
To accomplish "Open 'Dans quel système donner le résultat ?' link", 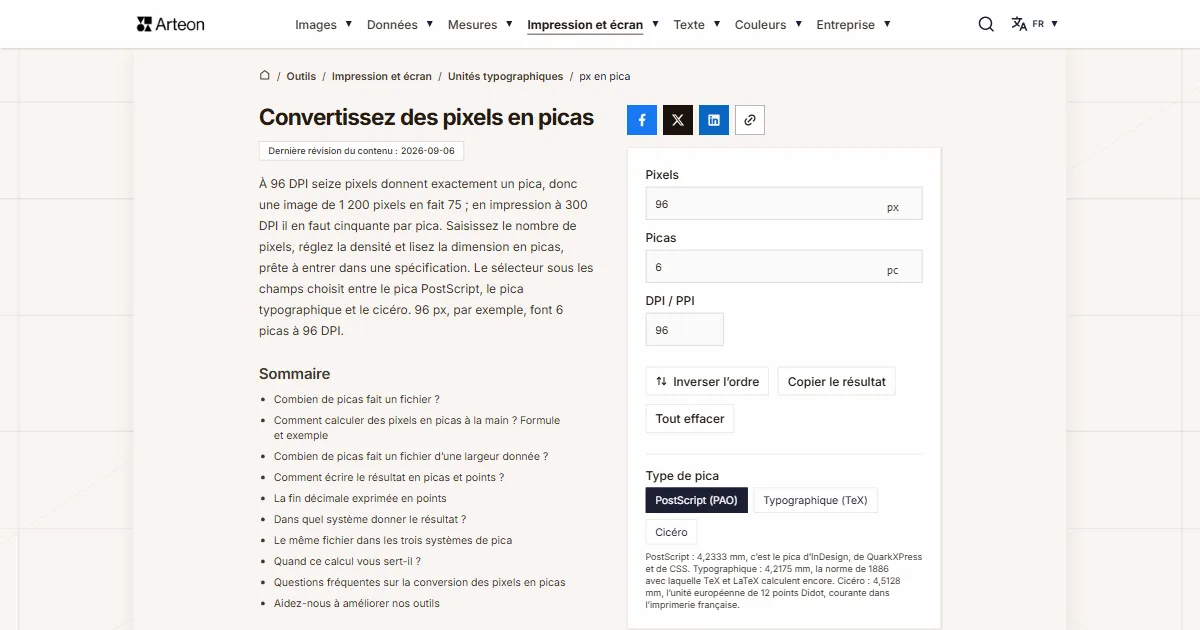I will pyautogui.click(x=370, y=519).
